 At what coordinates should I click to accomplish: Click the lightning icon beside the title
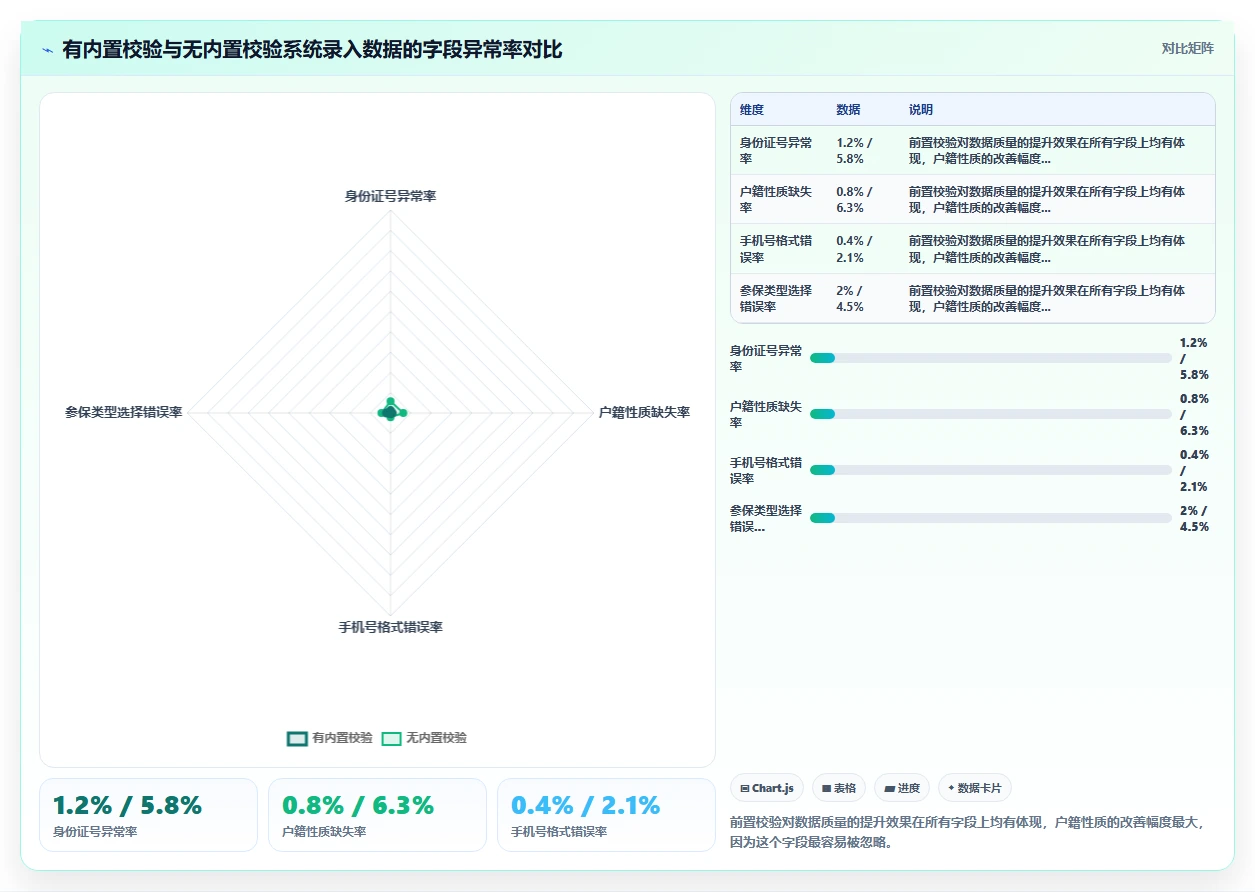click(47, 50)
